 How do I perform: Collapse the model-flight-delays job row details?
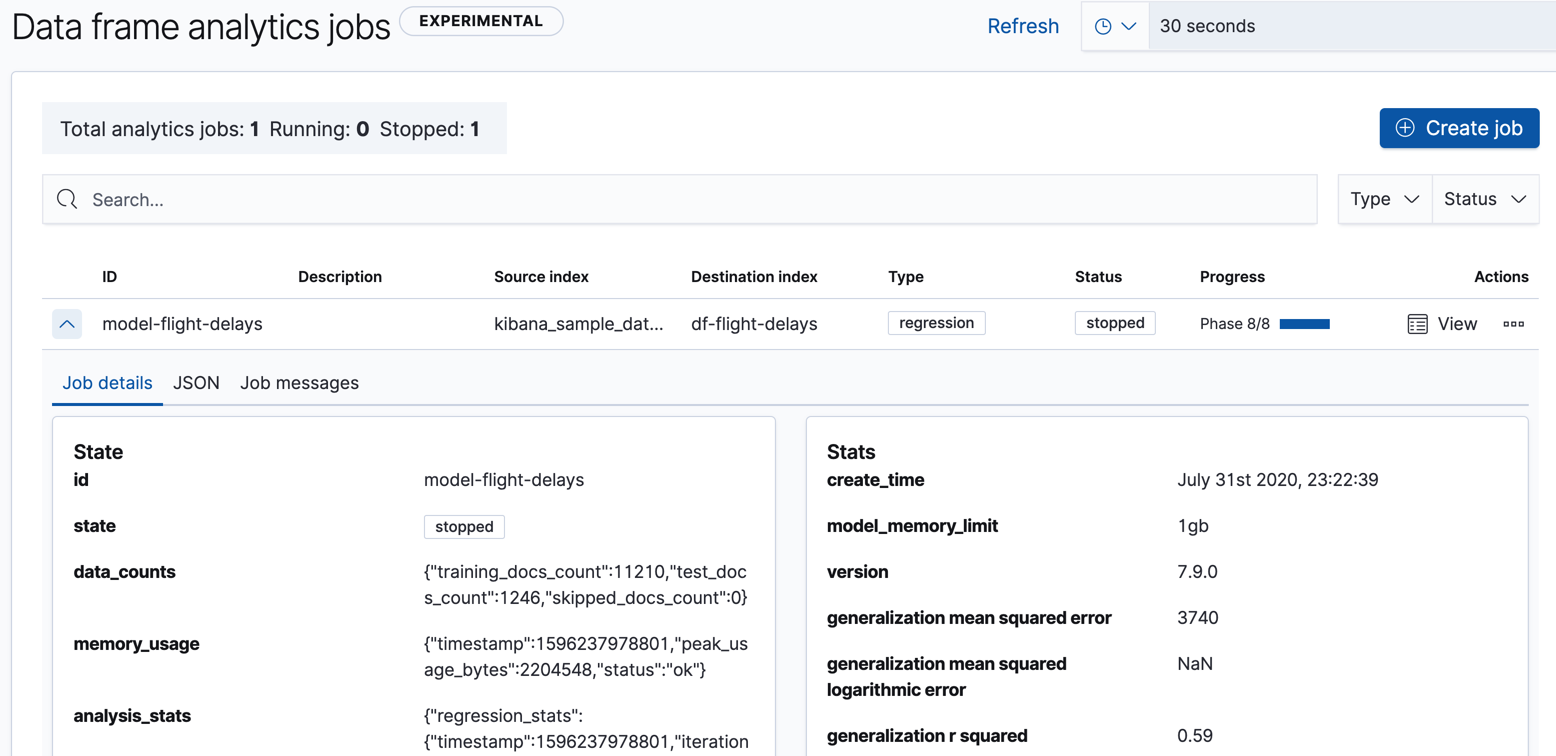[66, 323]
